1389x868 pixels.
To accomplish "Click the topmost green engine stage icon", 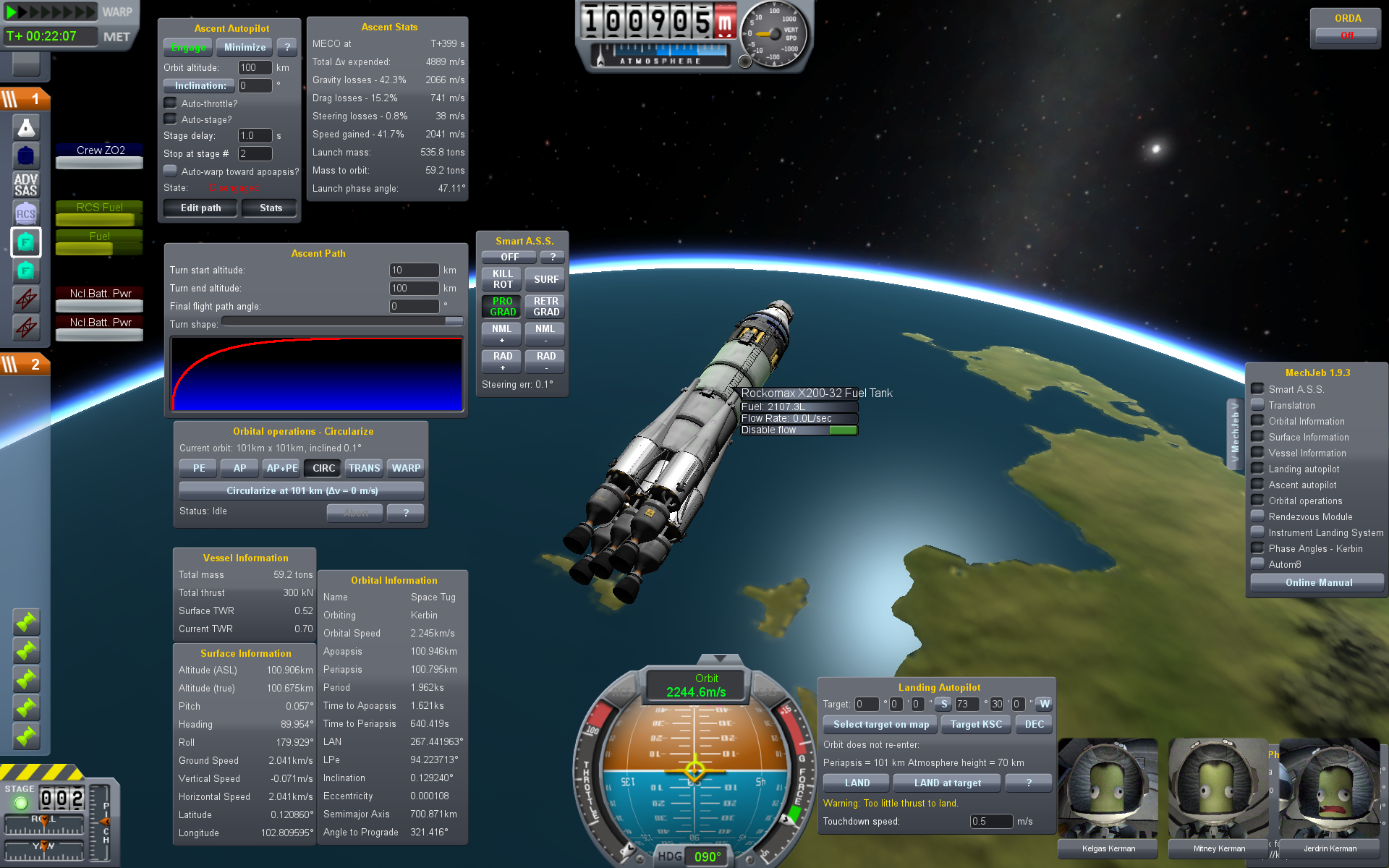I will (x=26, y=622).
